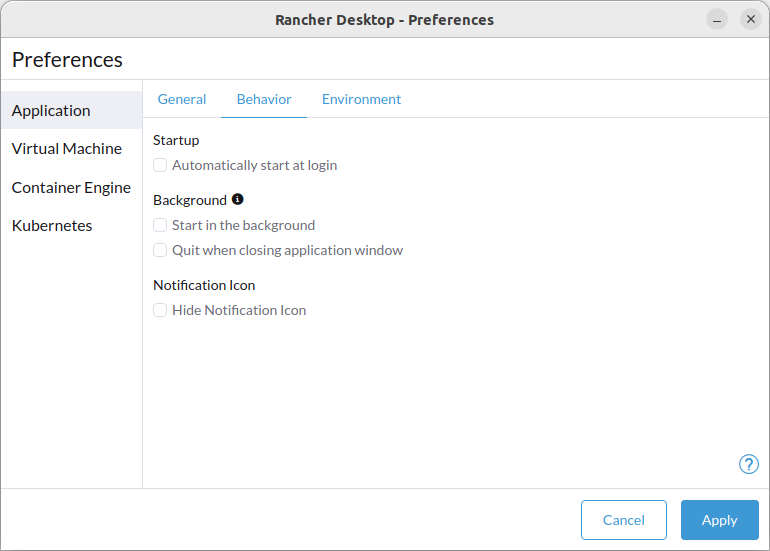The height and width of the screenshot is (551, 770).
Task: Click the Notification Icon heading
Action: [204, 285]
